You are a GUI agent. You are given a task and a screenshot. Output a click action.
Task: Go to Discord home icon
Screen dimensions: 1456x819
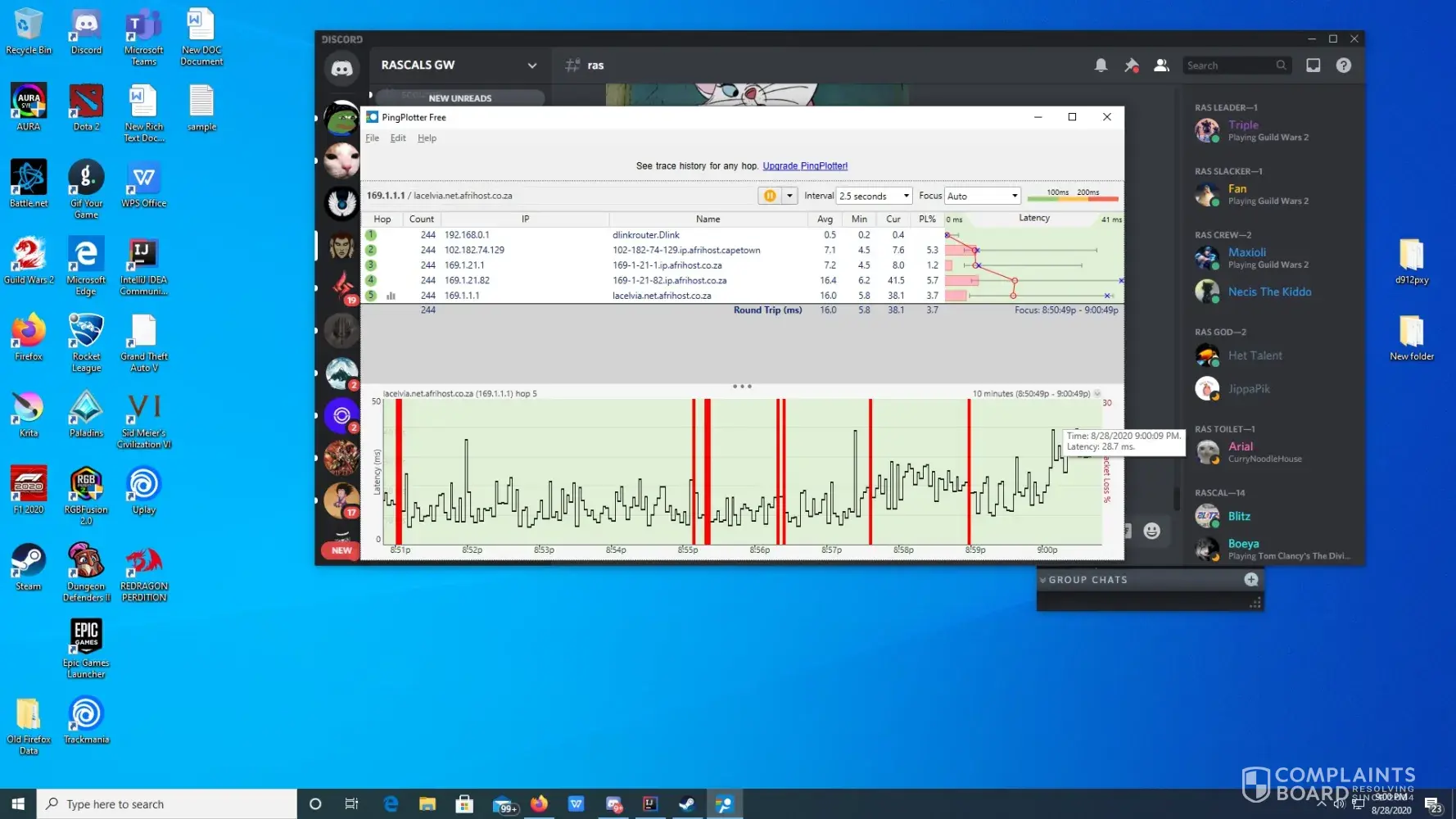(341, 68)
